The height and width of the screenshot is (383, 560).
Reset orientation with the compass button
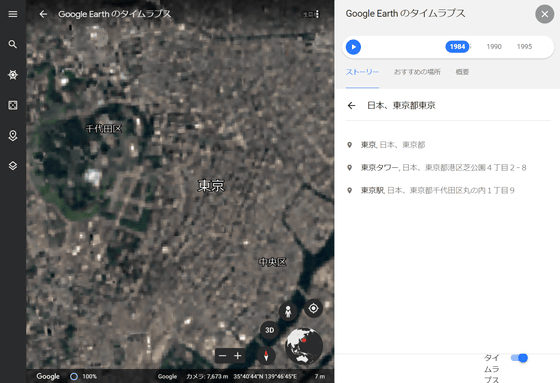266,355
